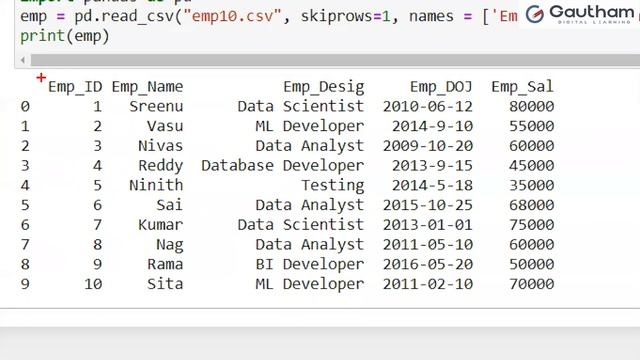
Task: Click the salary value 68000
Action: 531,204
